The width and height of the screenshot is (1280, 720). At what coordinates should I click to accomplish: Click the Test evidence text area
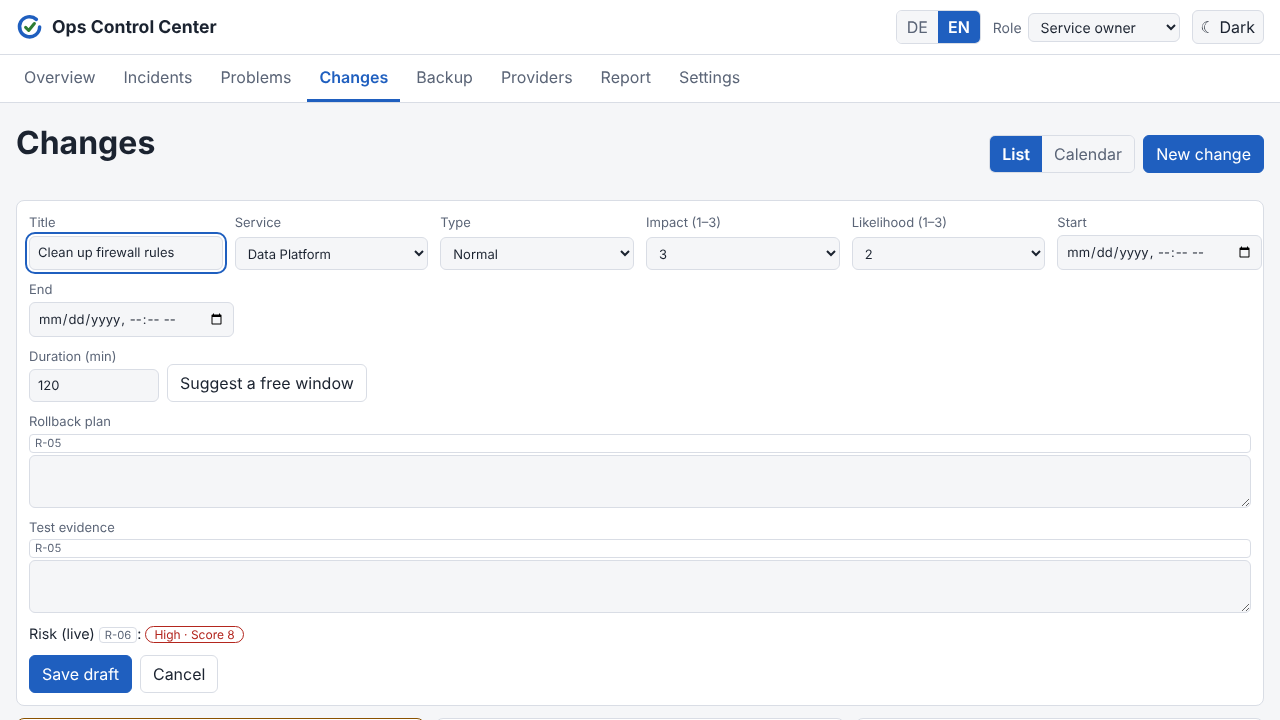pos(640,586)
